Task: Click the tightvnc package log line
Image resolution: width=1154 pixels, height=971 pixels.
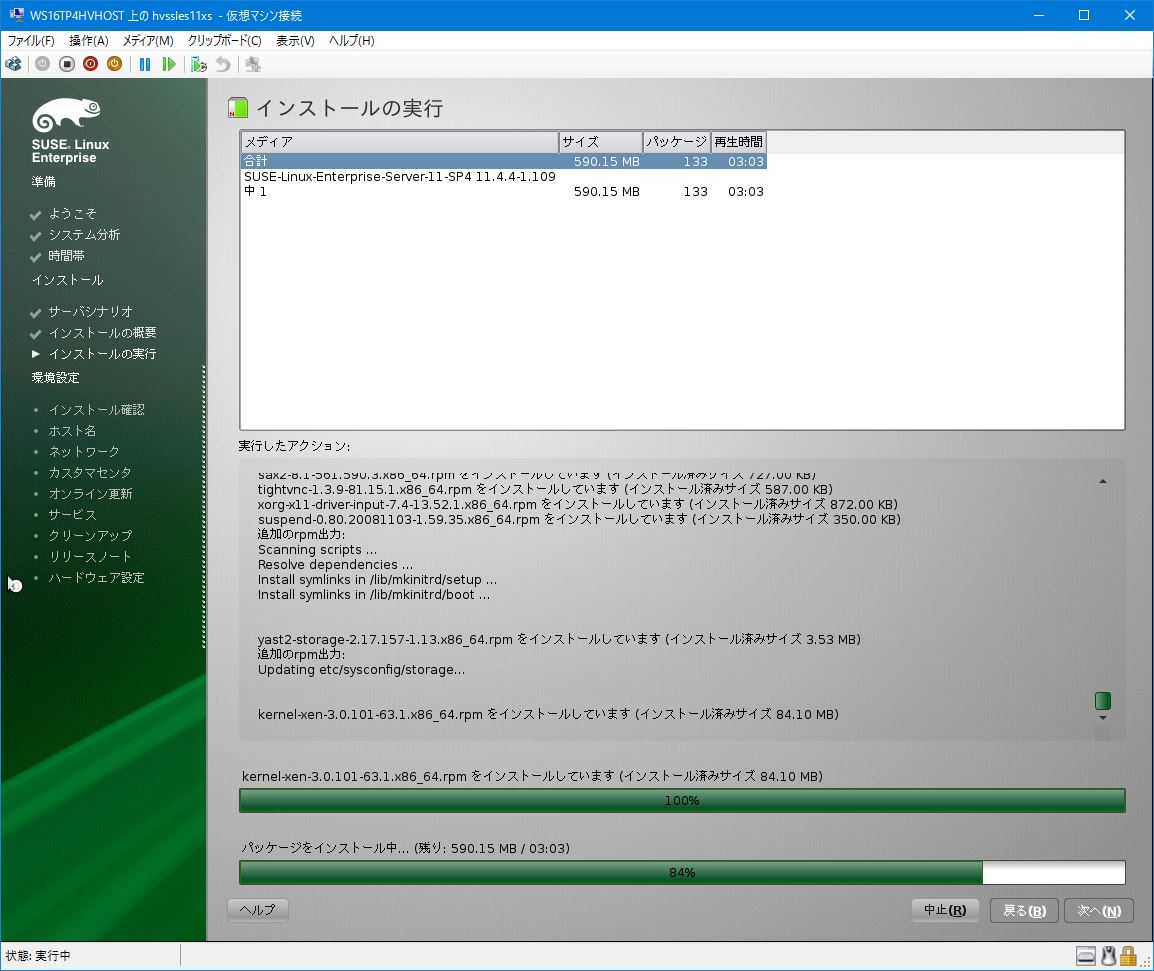Action: click(x=545, y=490)
